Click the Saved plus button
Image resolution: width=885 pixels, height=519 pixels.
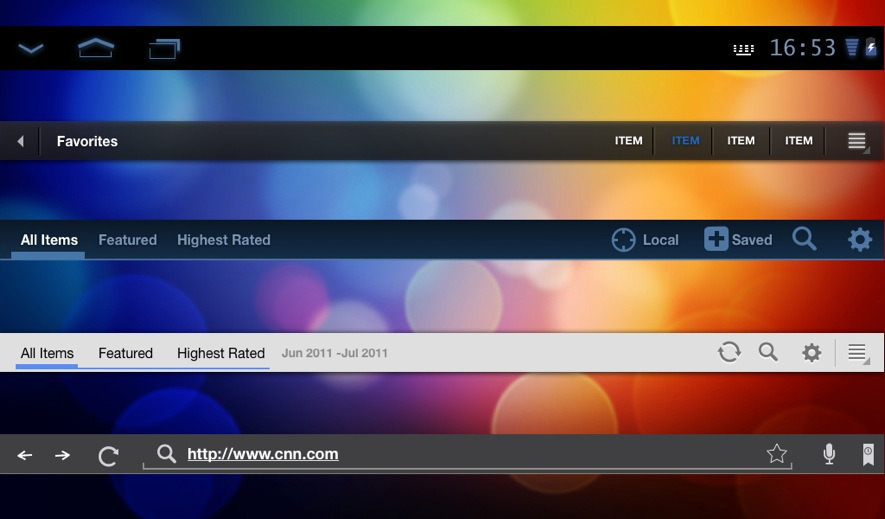point(716,239)
